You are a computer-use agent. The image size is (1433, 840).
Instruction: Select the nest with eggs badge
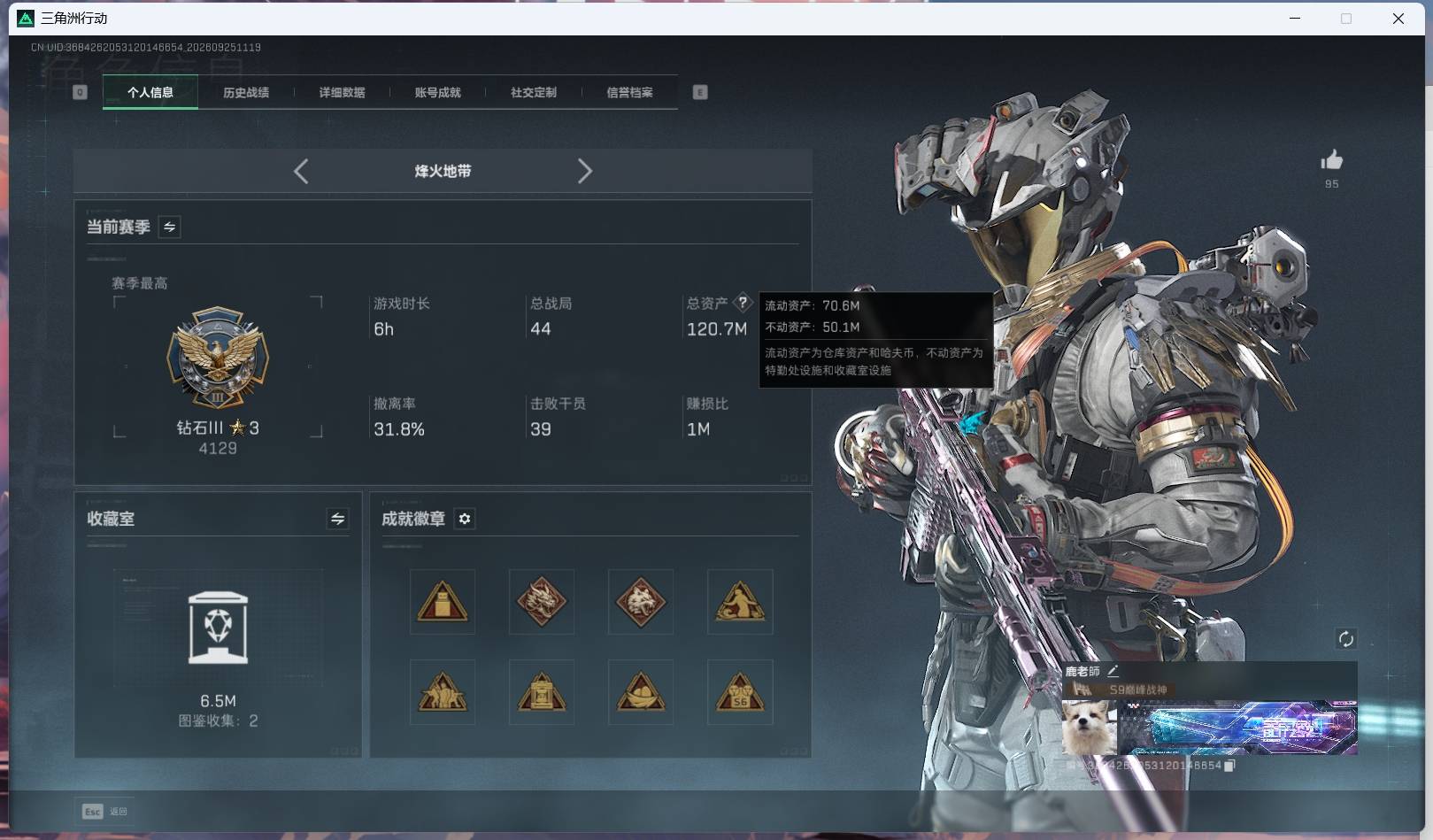tap(641, 692)
